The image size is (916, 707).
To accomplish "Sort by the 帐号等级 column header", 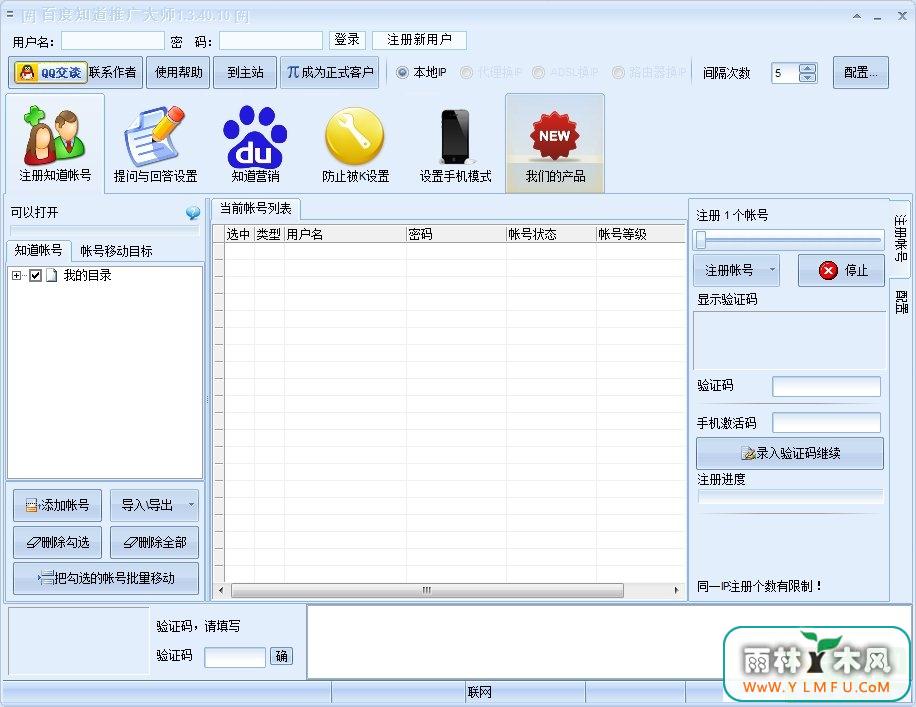I will click(640, 234).
